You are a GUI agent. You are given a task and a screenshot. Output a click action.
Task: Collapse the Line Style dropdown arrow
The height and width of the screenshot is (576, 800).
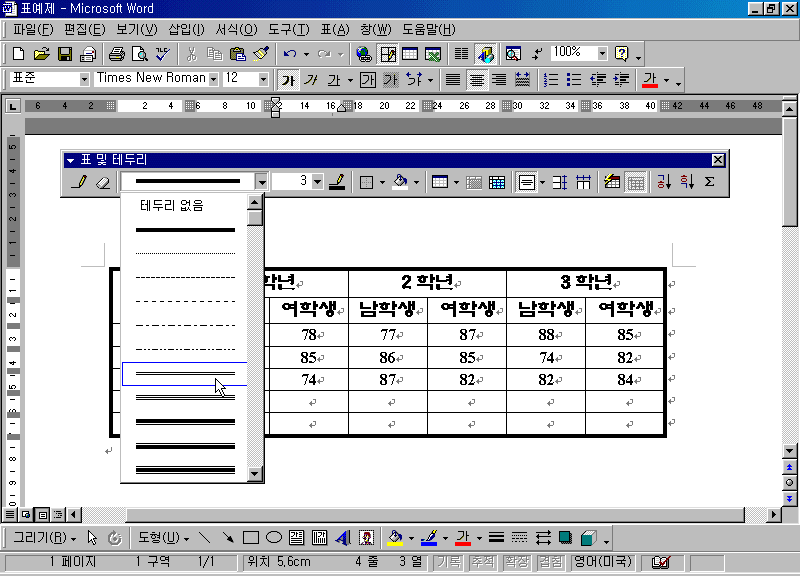[x=262, y=182]
